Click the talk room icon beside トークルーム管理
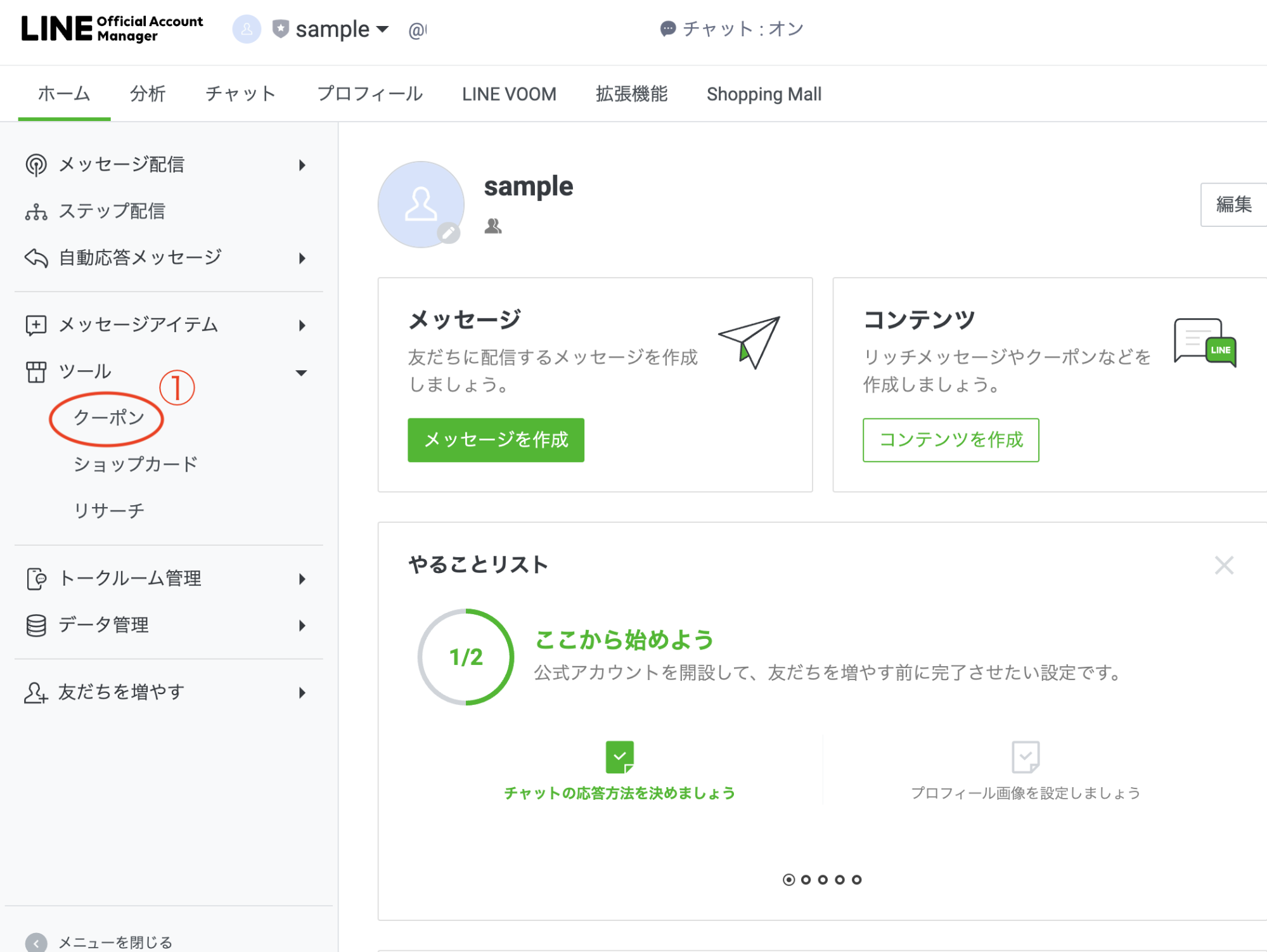Image resolution: width=1267 pixels, height=952 pixels. tap(36, 579)
